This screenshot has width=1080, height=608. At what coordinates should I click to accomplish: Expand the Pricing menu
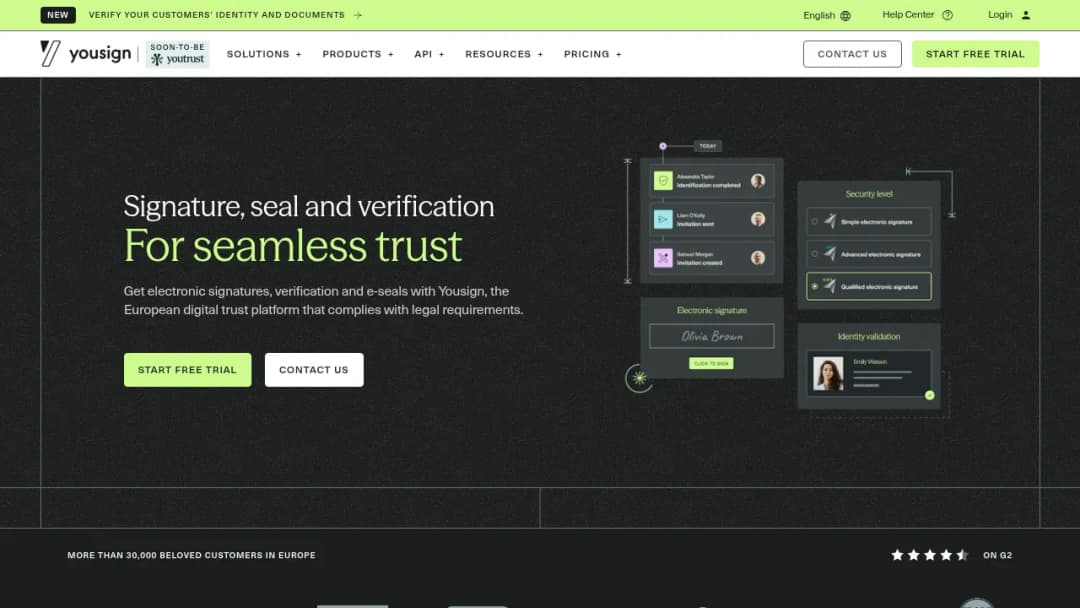(592, 54)
